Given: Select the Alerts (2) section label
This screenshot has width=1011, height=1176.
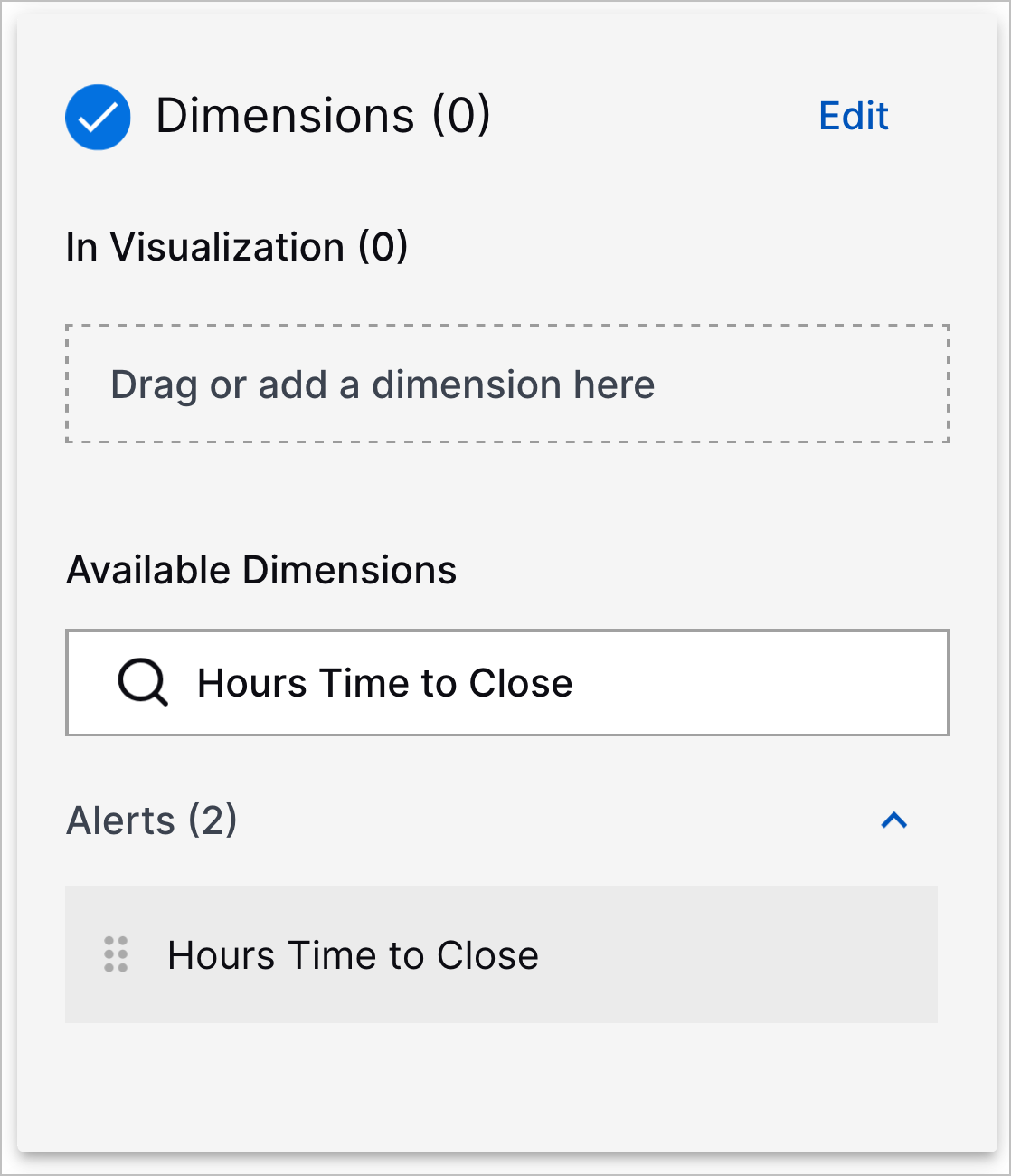Looking at the screenshot, I should click(150, 820).
